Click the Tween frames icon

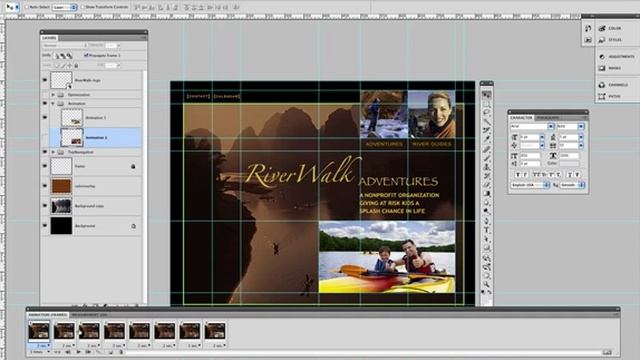tap(98, 352)
